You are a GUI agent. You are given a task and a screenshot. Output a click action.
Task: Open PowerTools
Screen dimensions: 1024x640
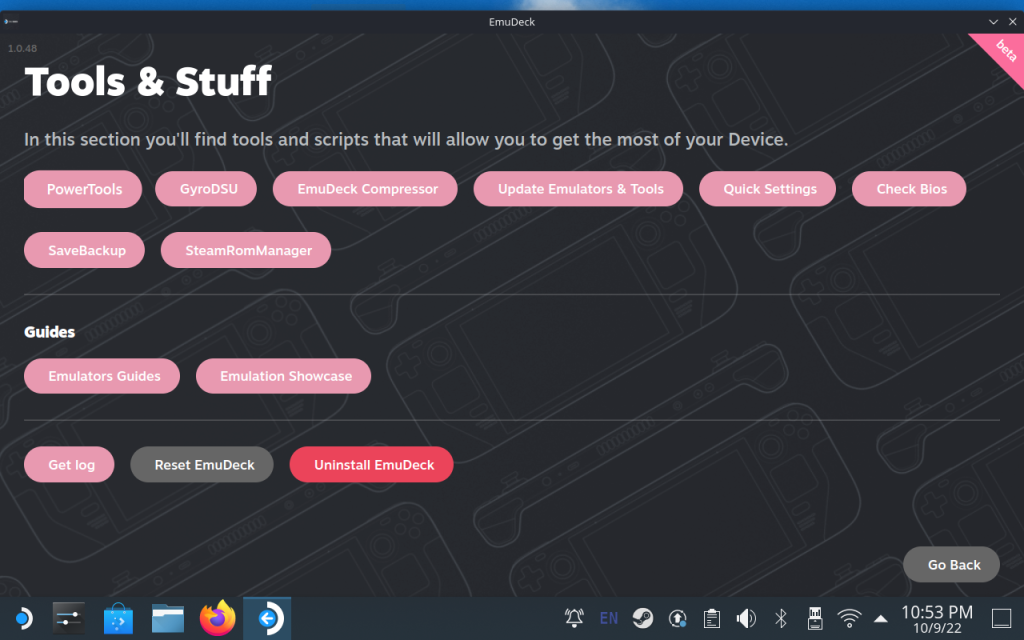[83, 189]
